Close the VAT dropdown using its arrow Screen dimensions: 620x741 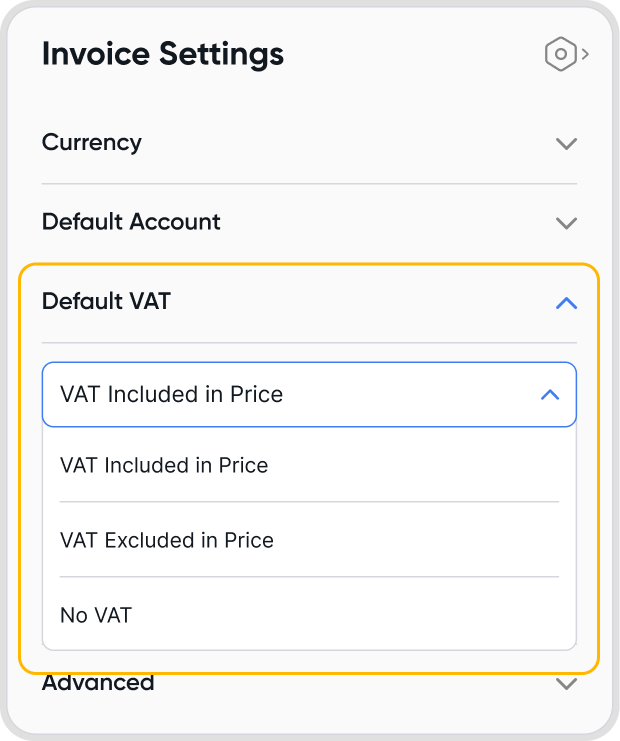click(549, 395)
